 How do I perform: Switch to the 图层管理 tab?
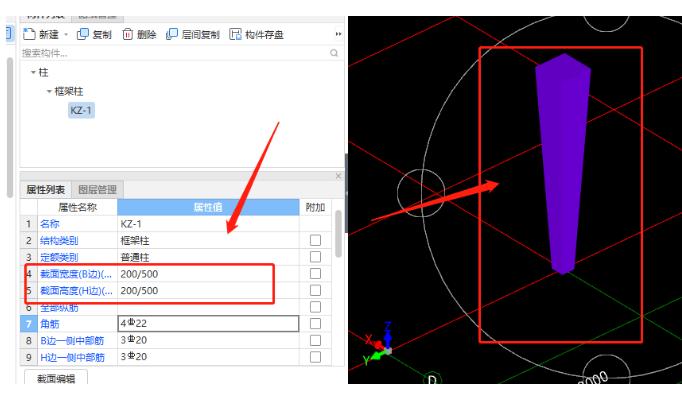(97, 190)
